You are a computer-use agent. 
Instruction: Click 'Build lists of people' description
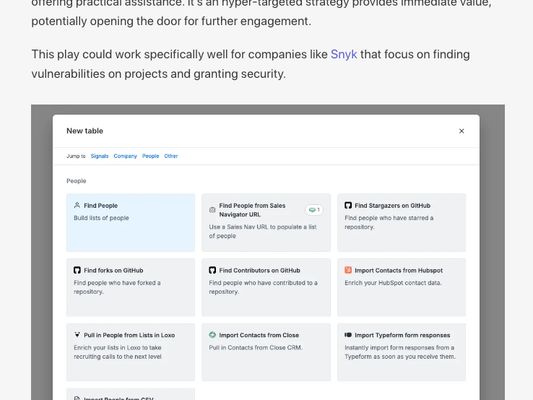point(101,218)
